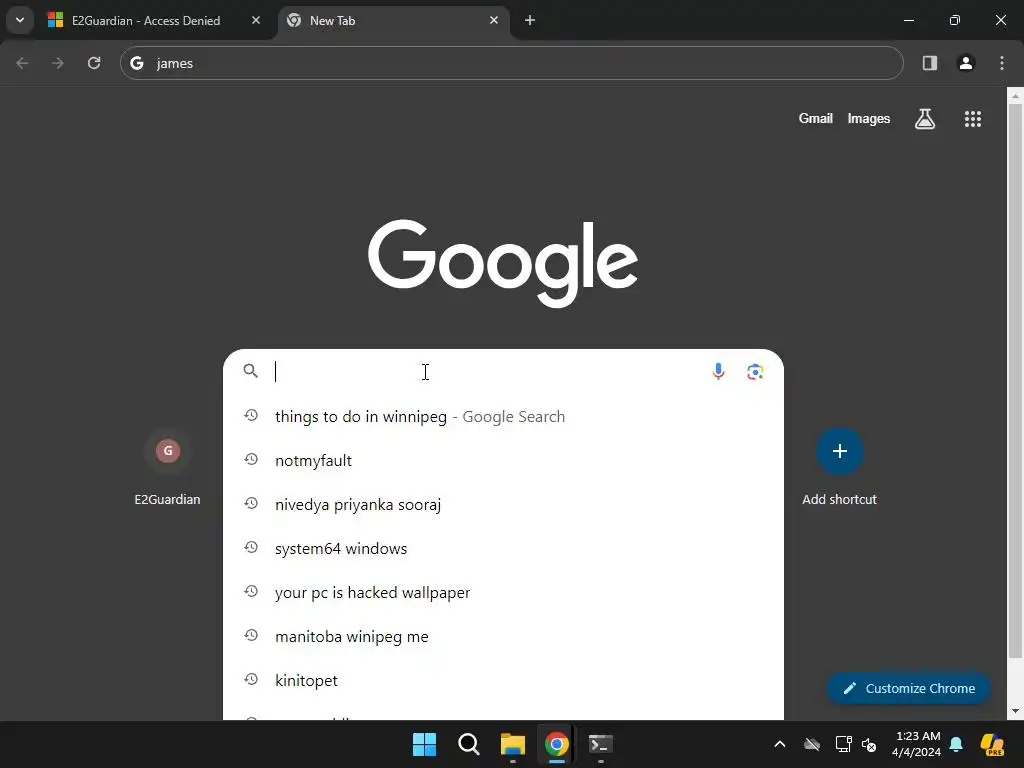Search by image with Google Lens icon
Image resolution: width=1024 pixels, height=768 pixels.
(755, 372)
